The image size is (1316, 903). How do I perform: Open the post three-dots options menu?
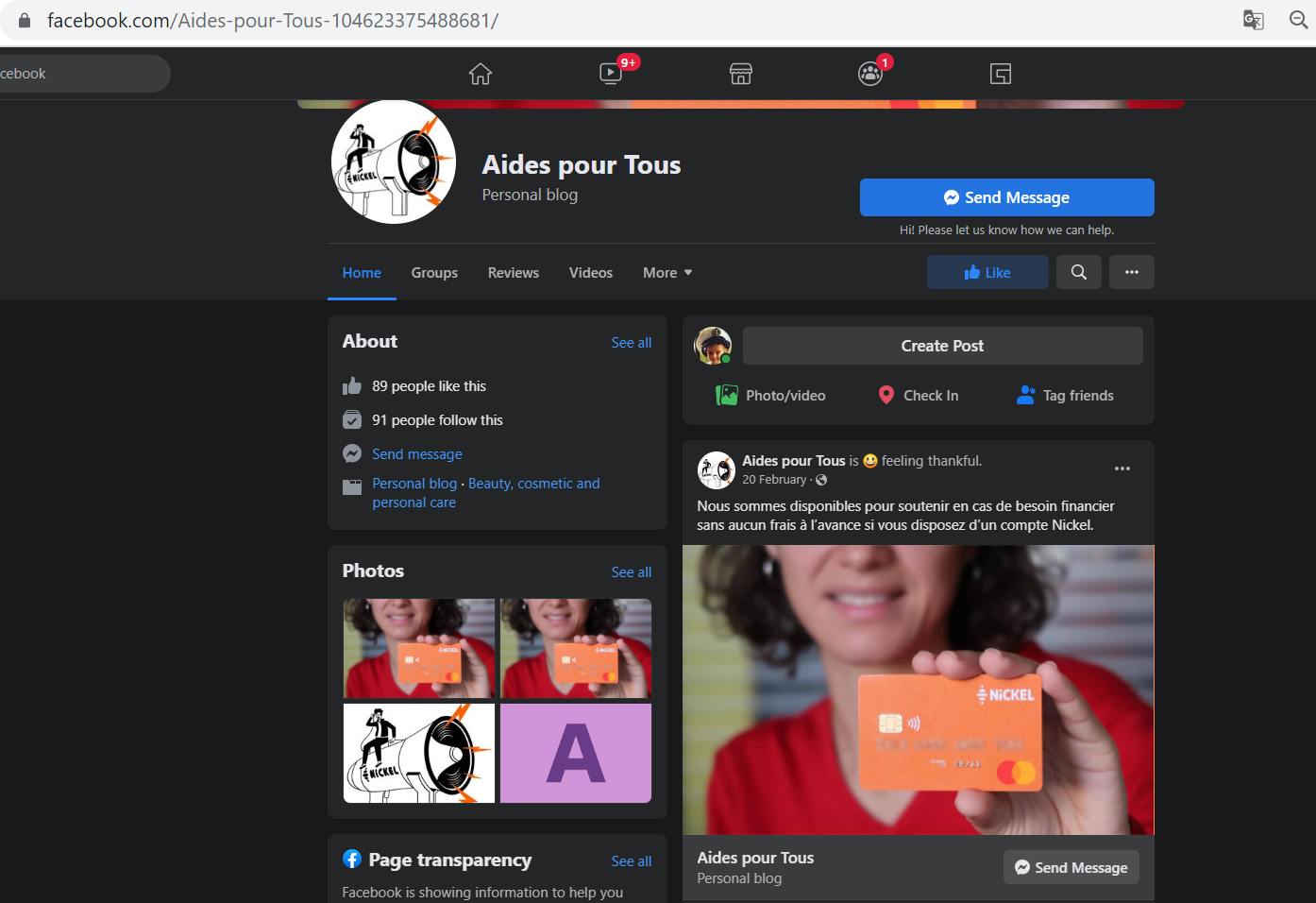(x=1122, y=469)
